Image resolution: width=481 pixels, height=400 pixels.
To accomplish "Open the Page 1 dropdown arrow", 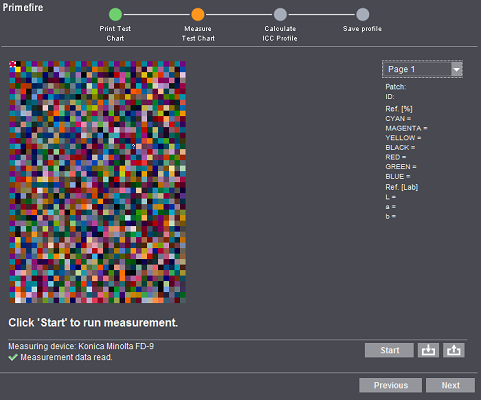I will tap(456, 69).
